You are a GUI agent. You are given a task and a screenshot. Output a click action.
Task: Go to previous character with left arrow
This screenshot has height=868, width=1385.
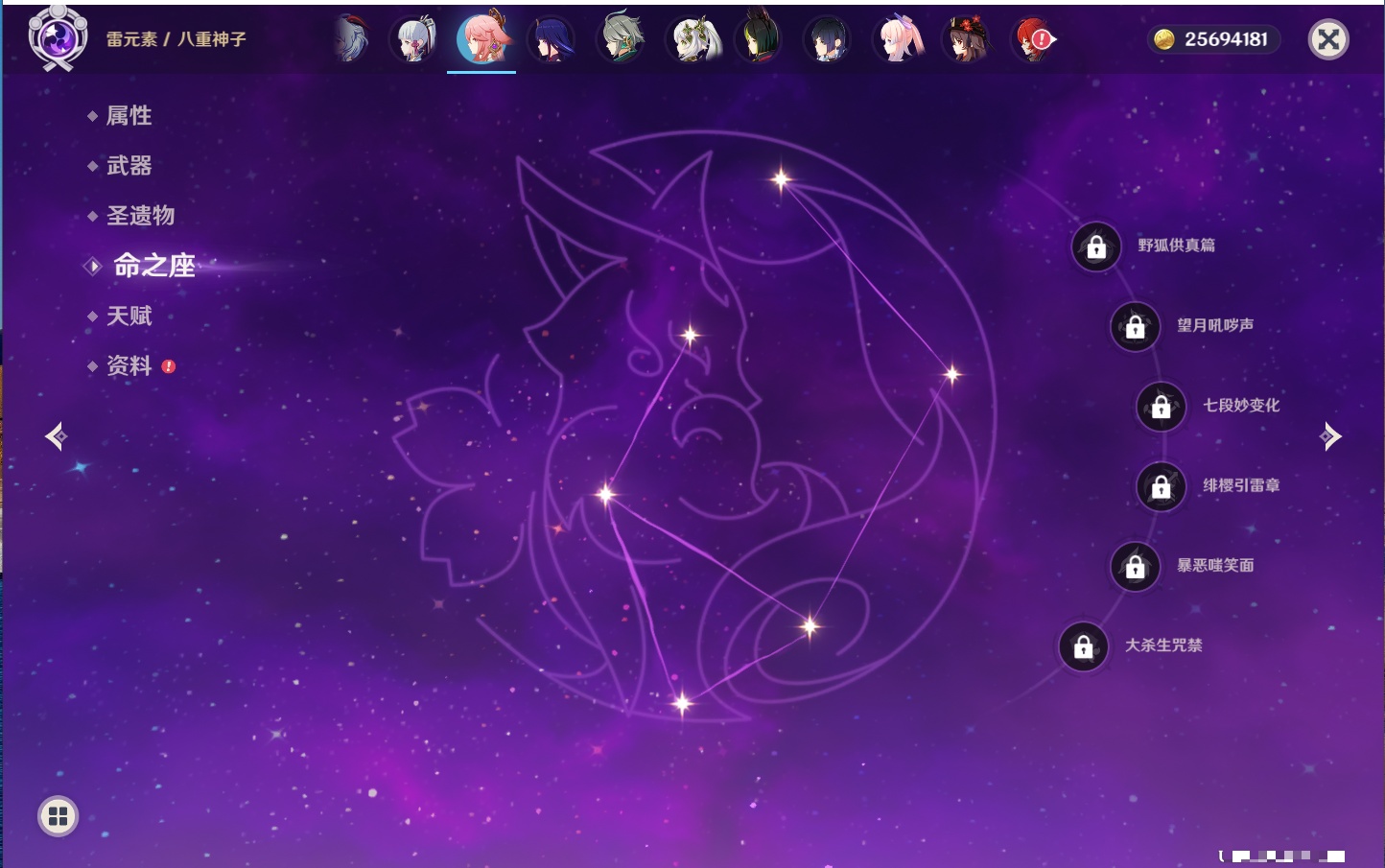click(x=56, y=436)
